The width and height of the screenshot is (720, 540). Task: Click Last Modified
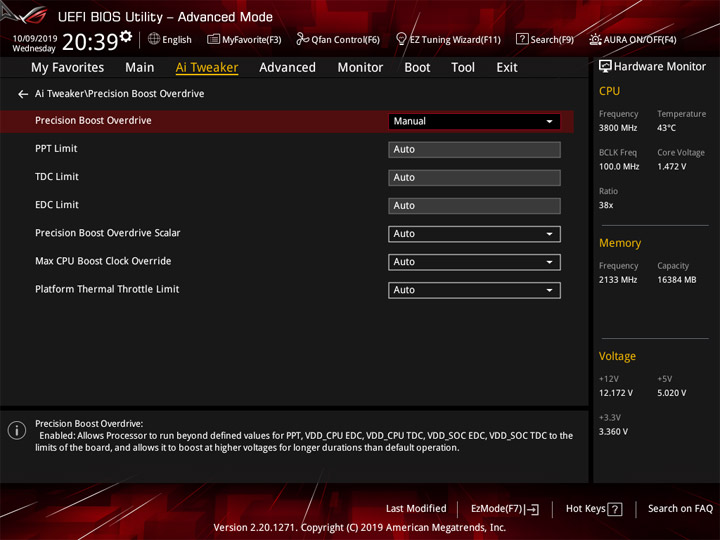pyautogui.click(x=416, y=509)
